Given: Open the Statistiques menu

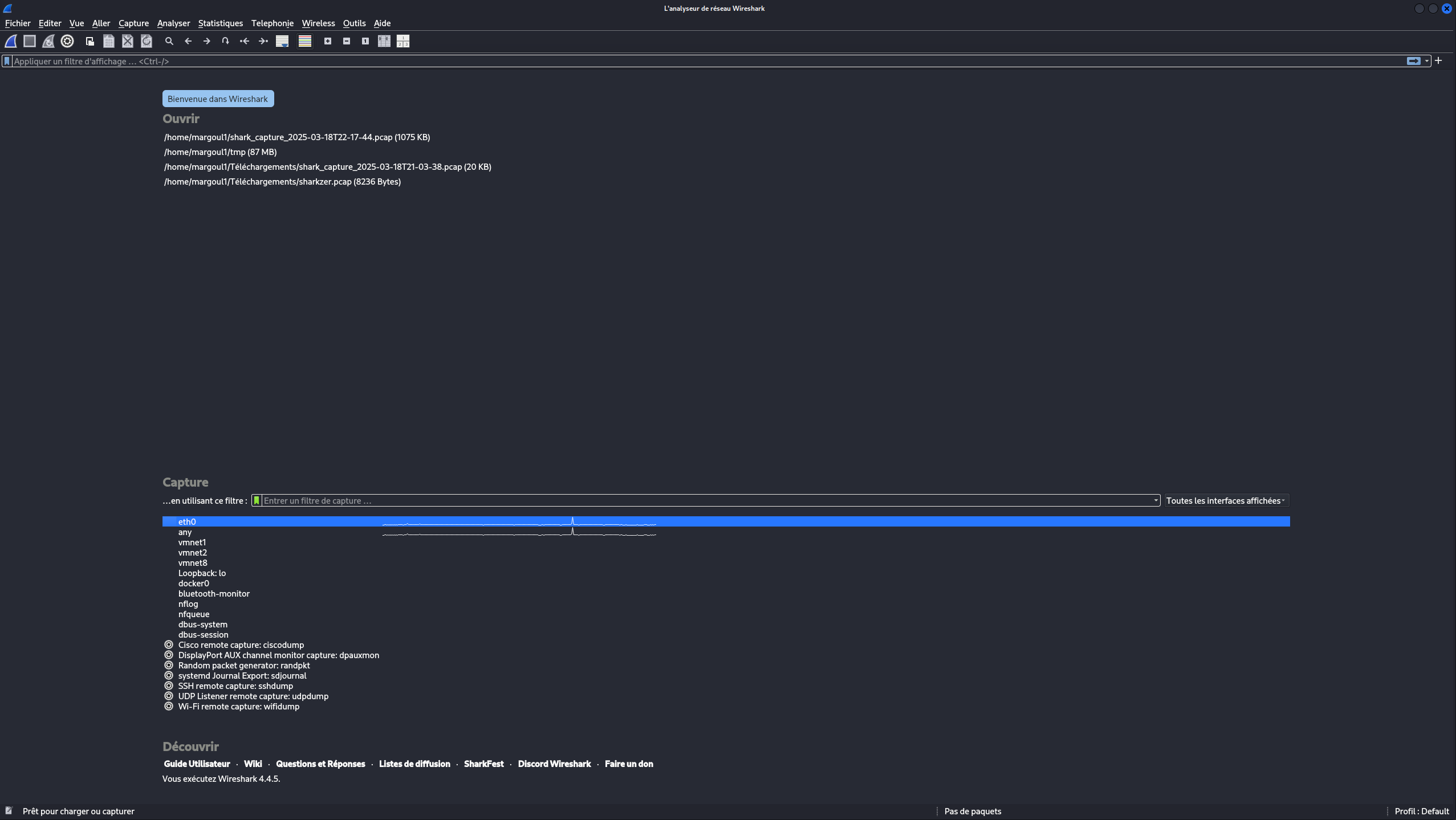Looking at the screenshot, I should pos(220,23).
